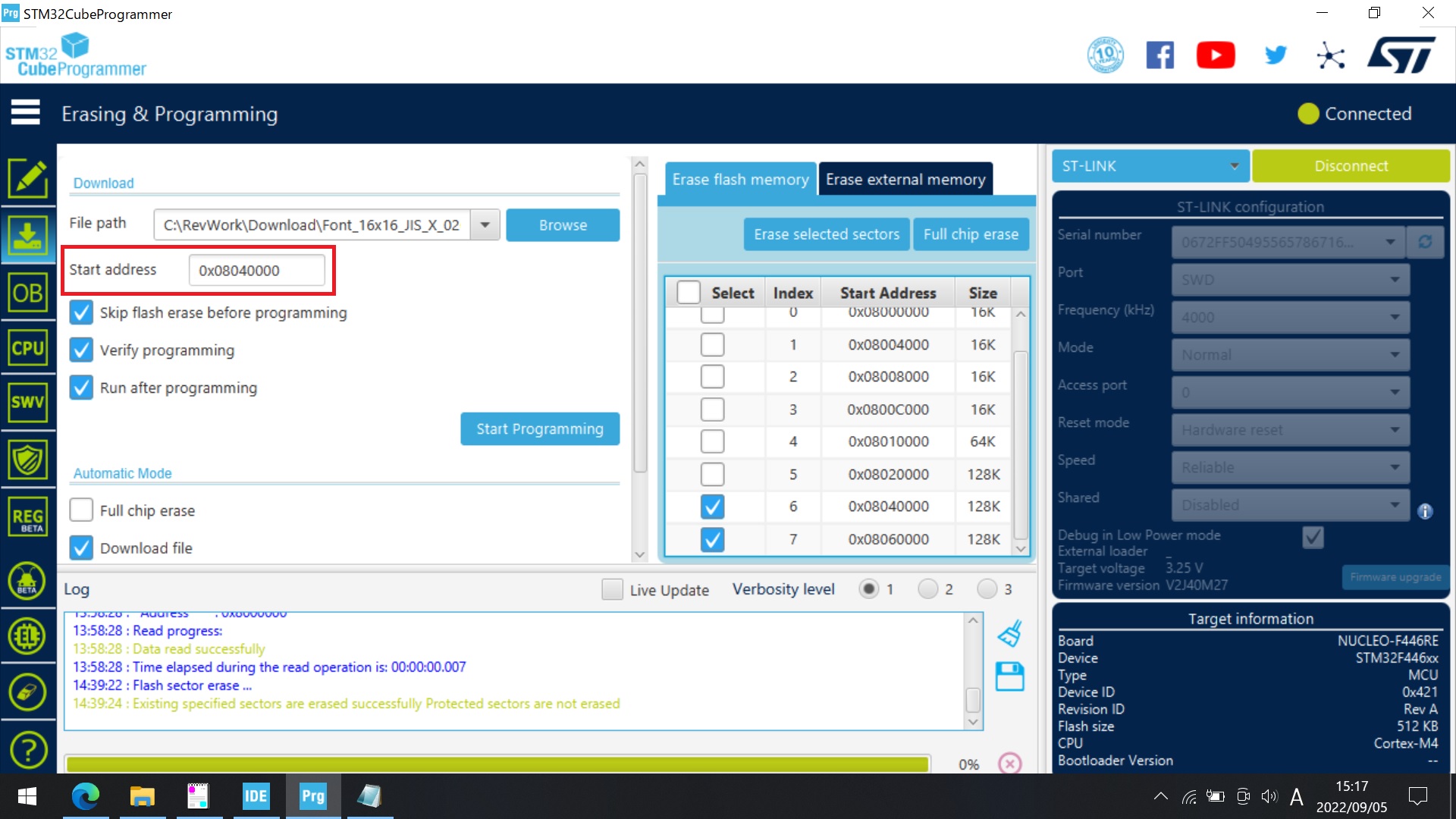The height and width of the screenshot is (819, 1456).
Task: Check sector 5 at 0x08020000
Action: click(x=712, y=474)
